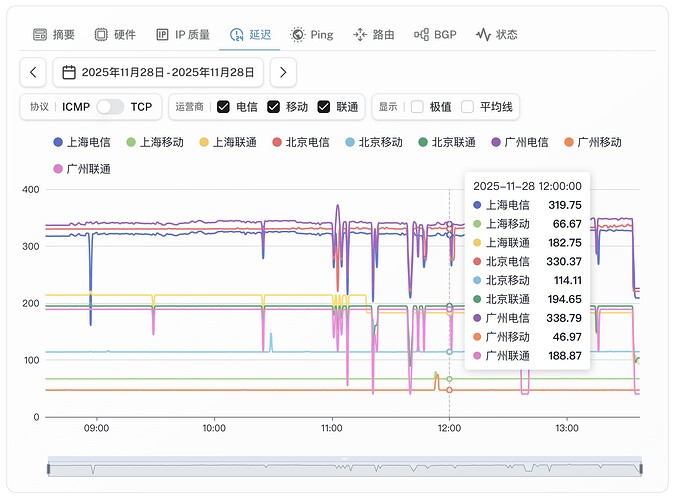Toggle 广州联通 legend series
The width and height of the screenshot is (675, 500).
[x=82, y=169]
